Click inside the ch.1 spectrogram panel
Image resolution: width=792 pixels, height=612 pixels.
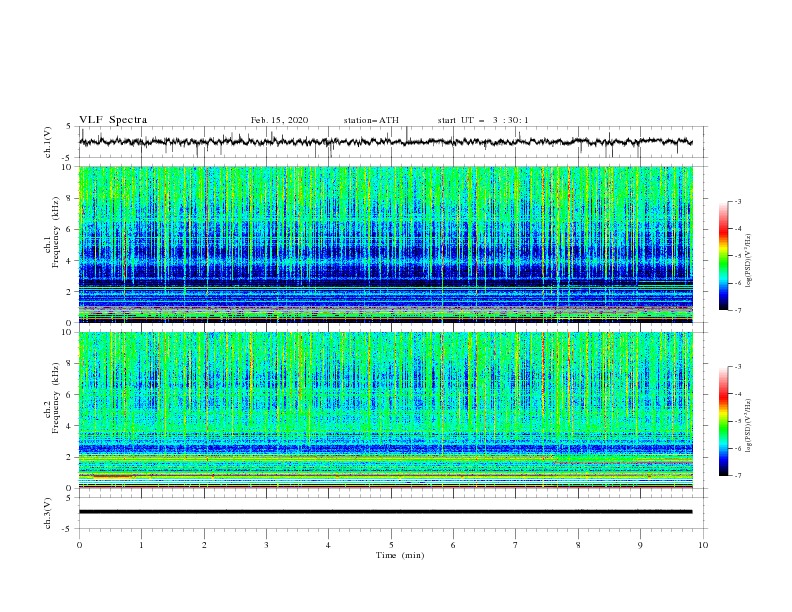[386, 244]
